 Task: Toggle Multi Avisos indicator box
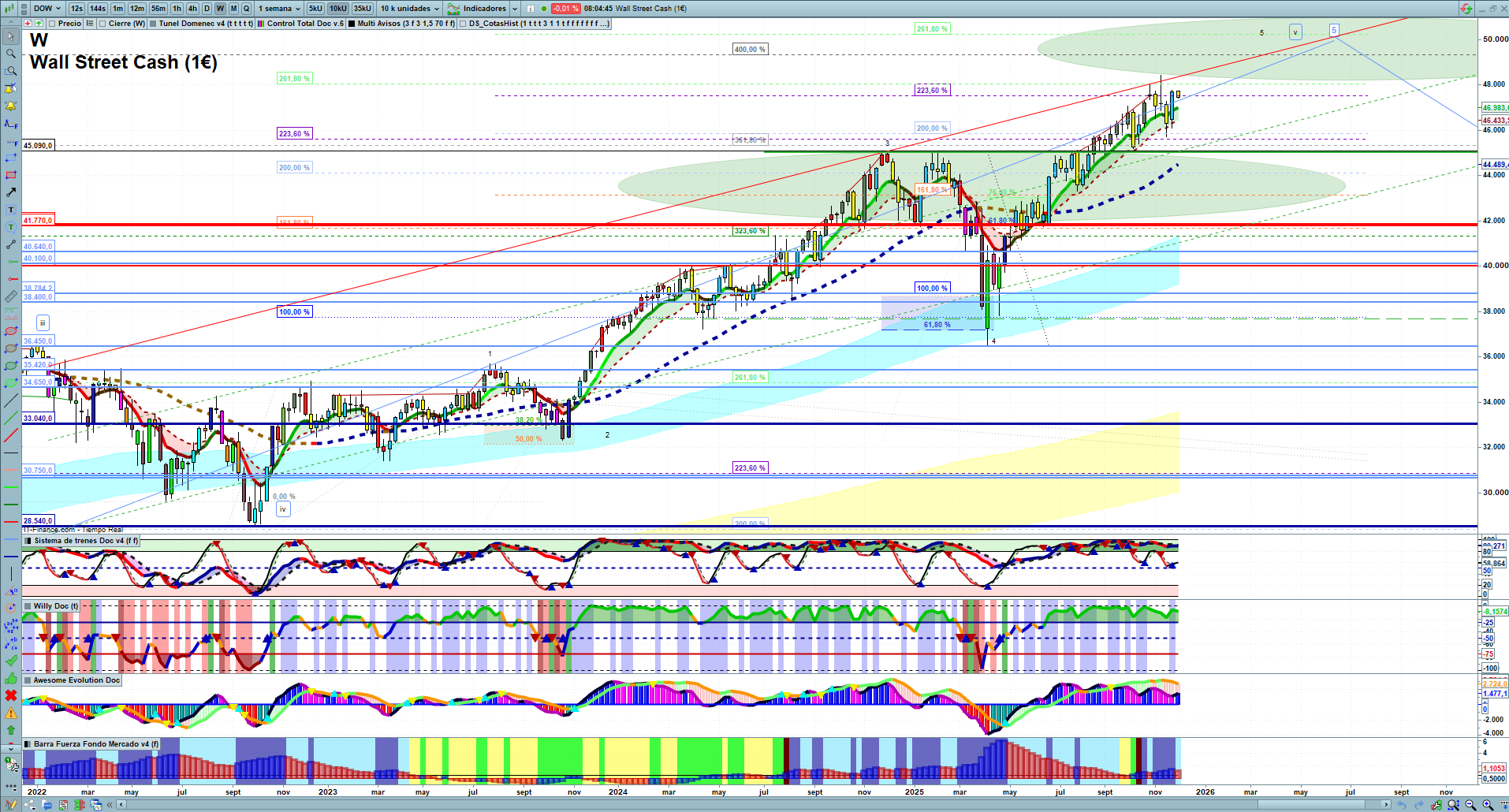pos(352,24)
